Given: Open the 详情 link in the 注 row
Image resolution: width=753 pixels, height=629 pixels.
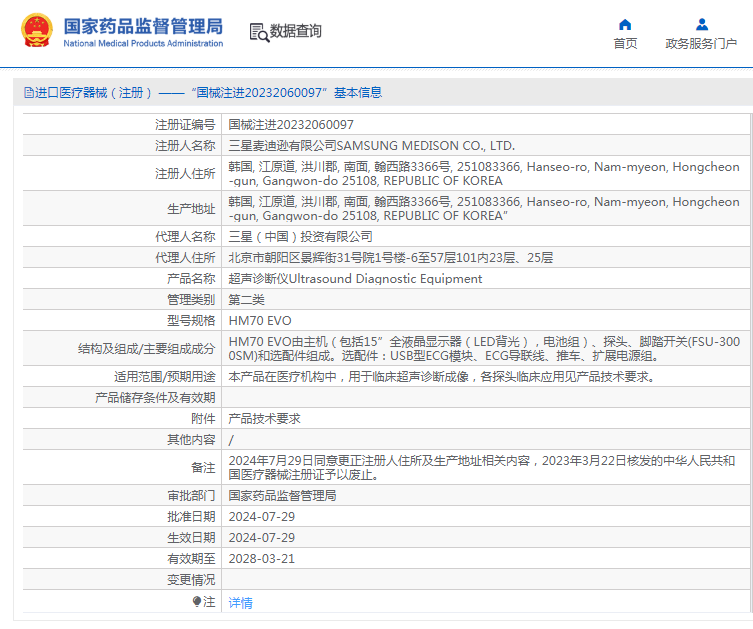Looking at the screenshot, I should tap(241, 603).
